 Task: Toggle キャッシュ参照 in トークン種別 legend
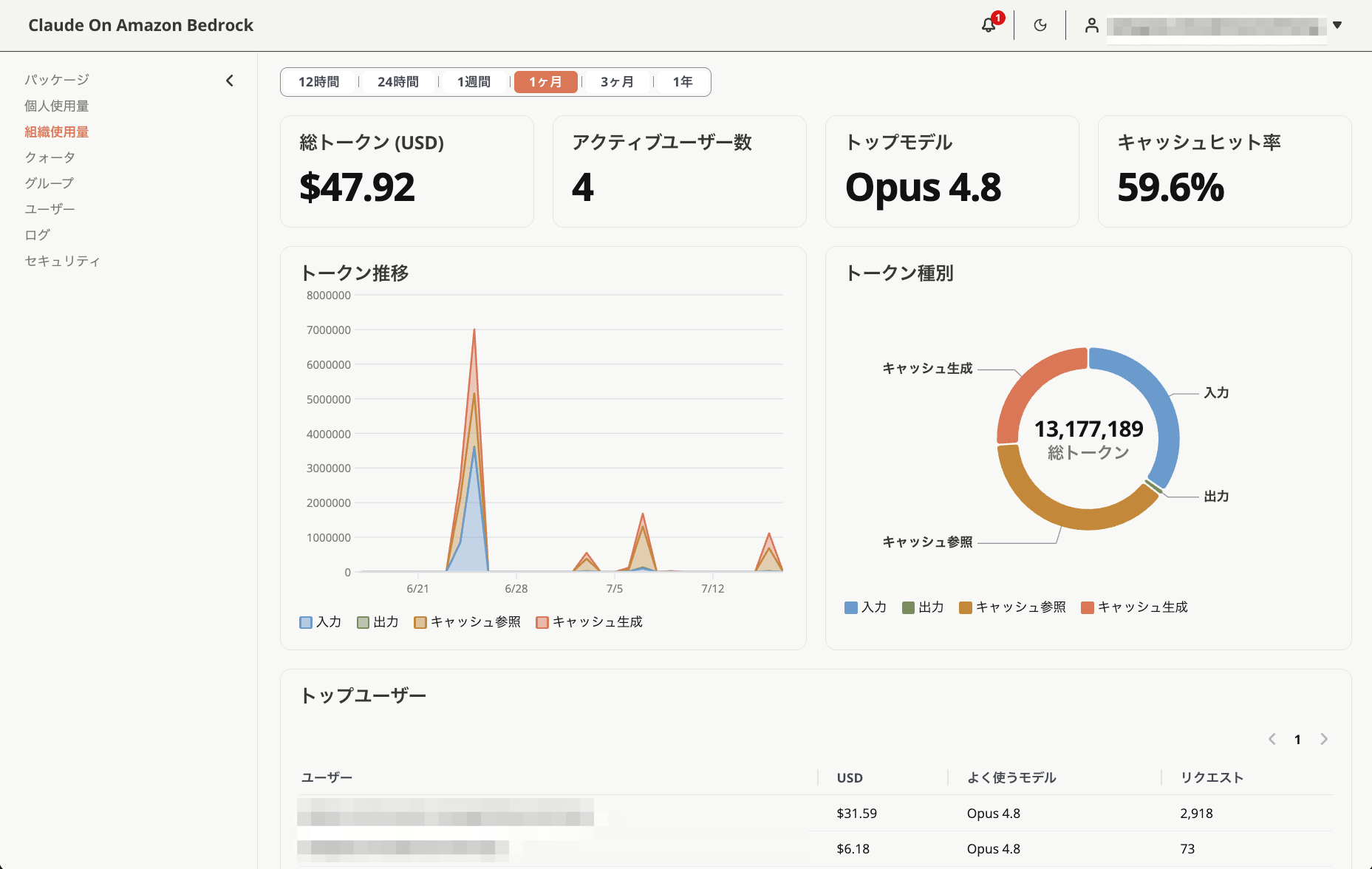pyautogui.click(x=1012, y=607)
